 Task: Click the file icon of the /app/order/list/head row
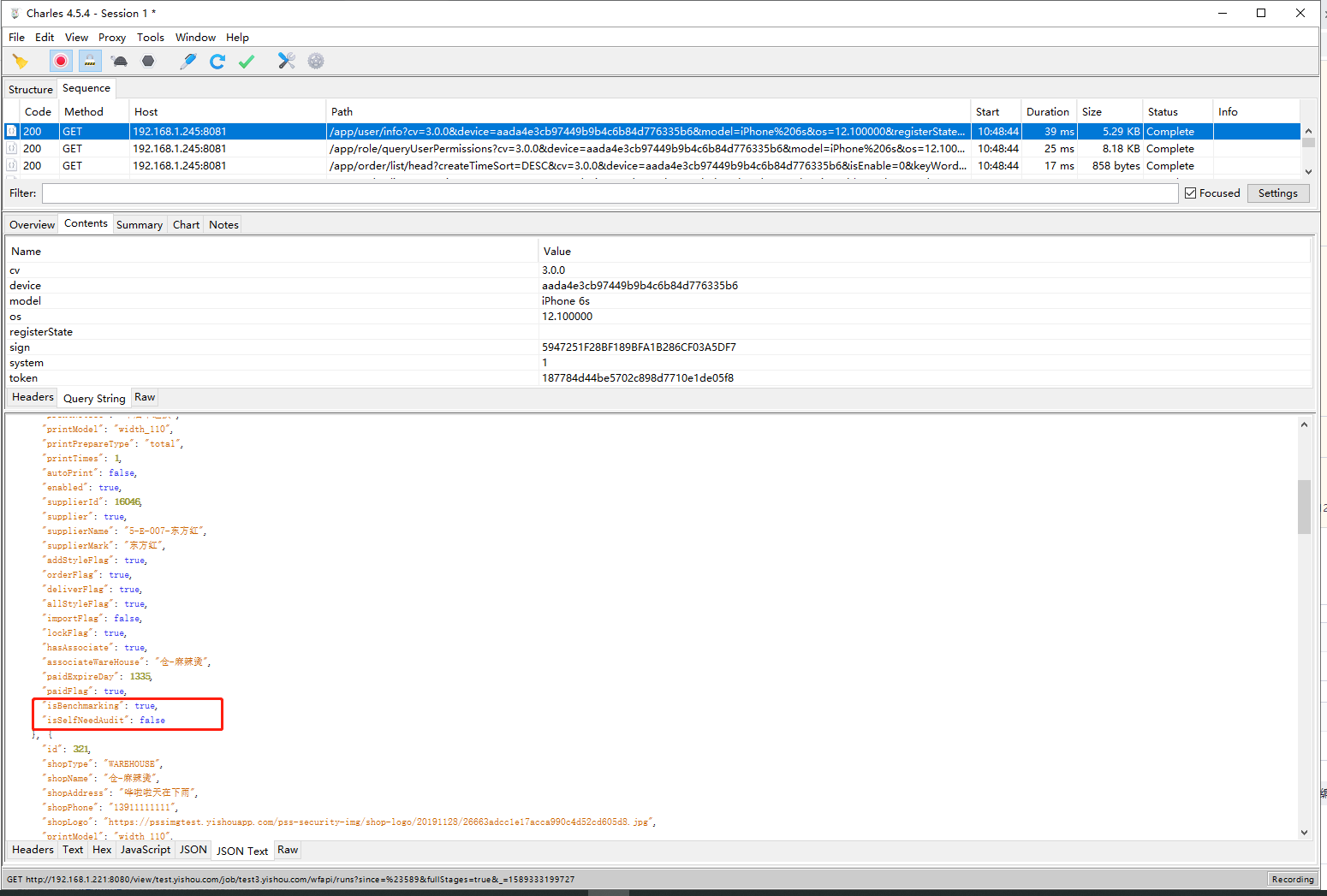[12, 165]
